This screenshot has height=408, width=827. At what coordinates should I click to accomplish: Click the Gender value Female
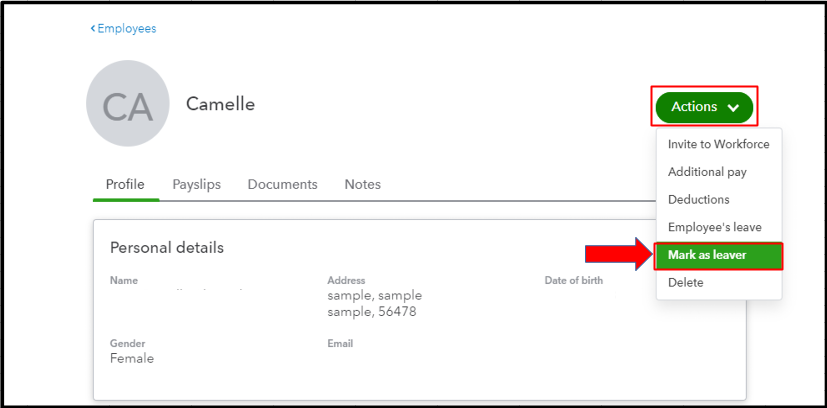click(132, 359)
